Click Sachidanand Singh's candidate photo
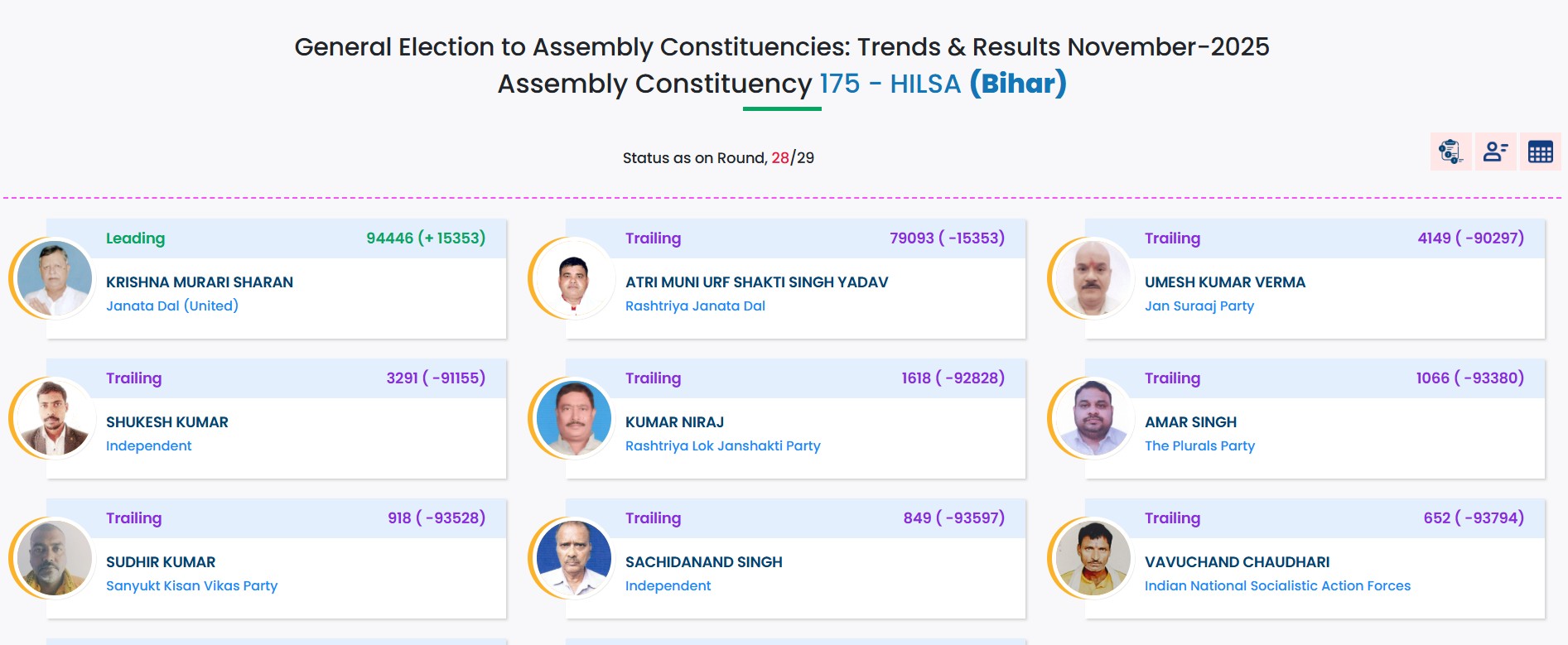The height and width of the screenshot is (645, 1568). click(573, 559)
